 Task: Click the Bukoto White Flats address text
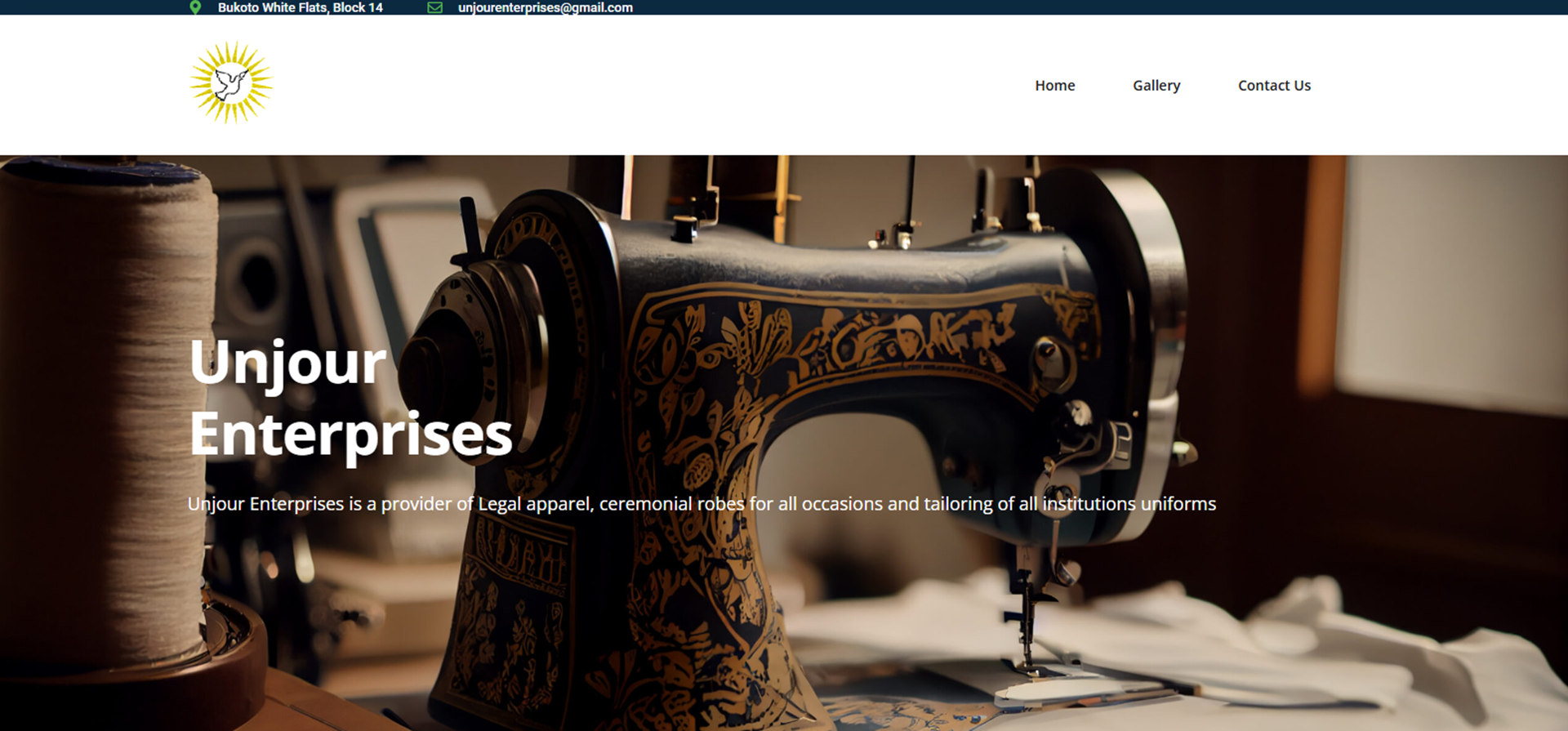pos(300,7)
